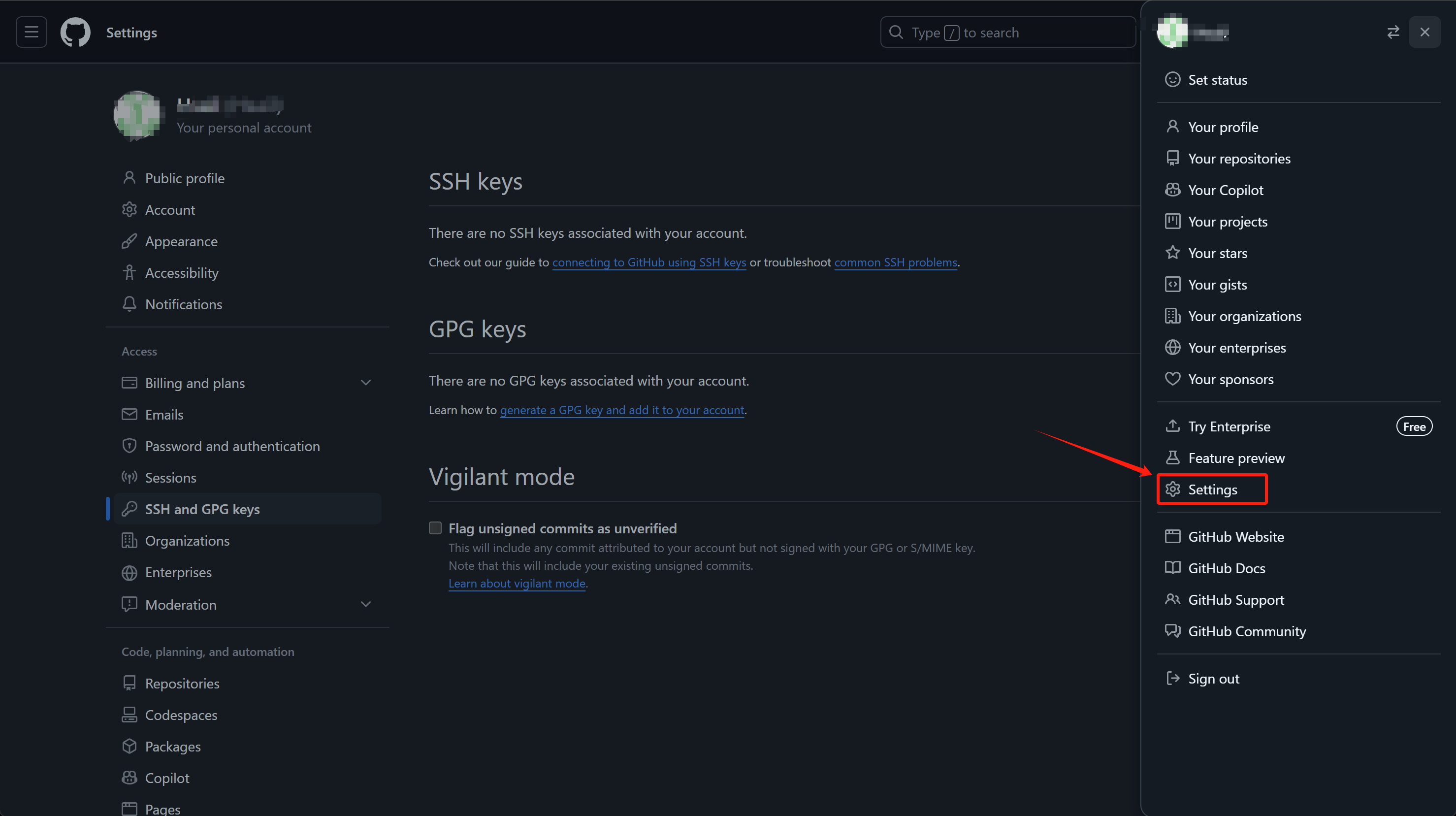1456x816 pixels.
Task: Expand the Moderation section chevron
Action: [x=366, y=604]
